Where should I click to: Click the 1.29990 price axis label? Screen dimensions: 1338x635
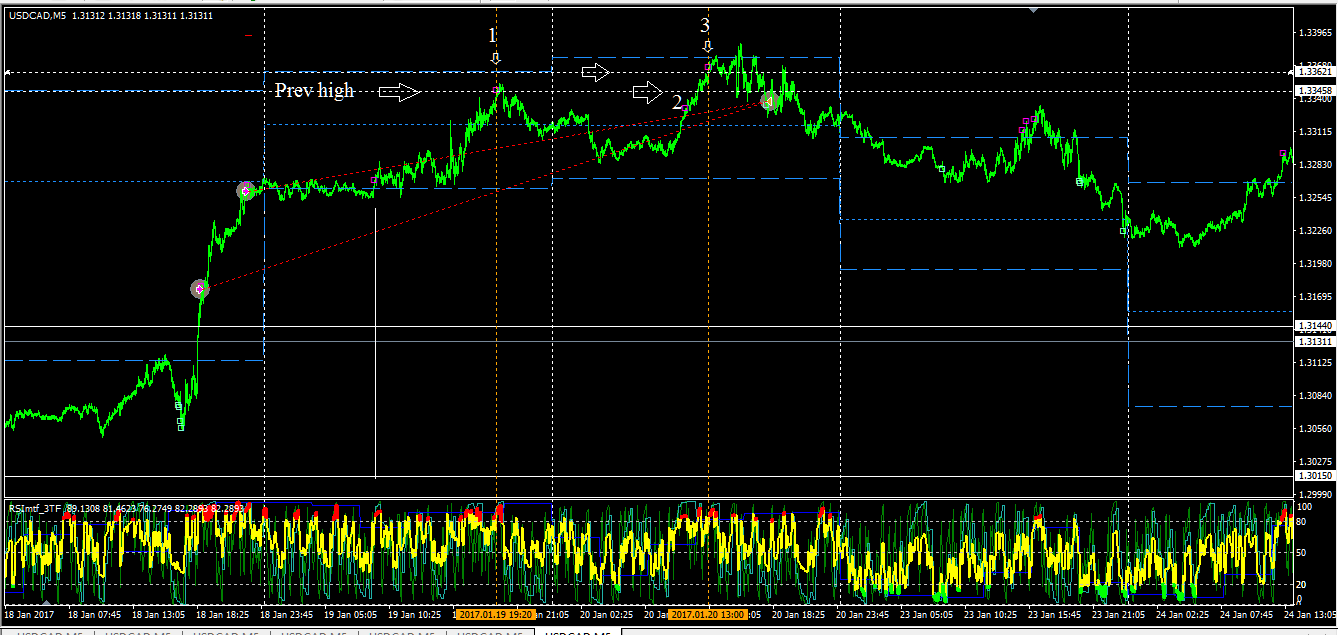[x=1313, y=495]
